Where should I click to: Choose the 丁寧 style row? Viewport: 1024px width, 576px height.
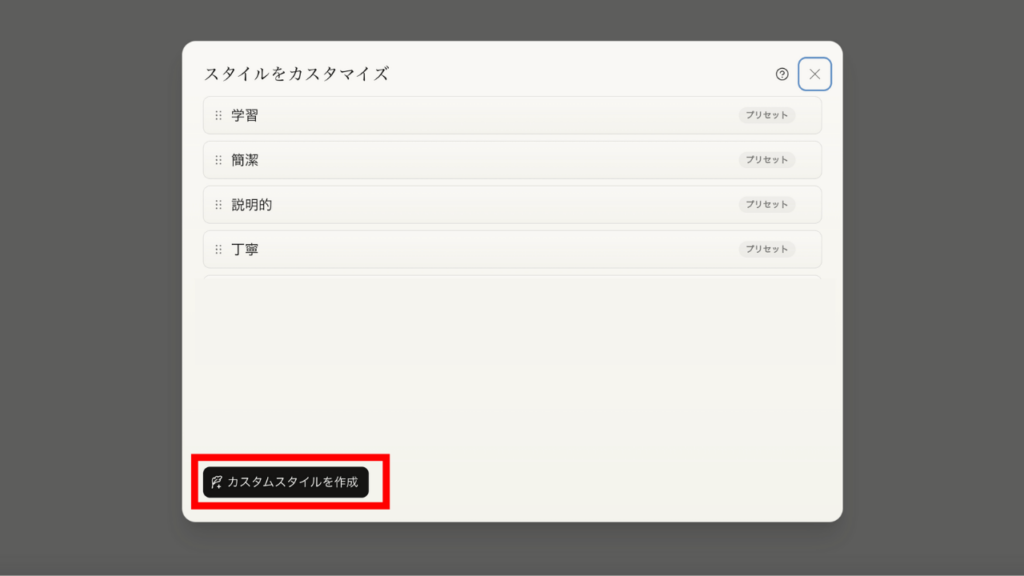pyautogui.click(x=512, y=249)
